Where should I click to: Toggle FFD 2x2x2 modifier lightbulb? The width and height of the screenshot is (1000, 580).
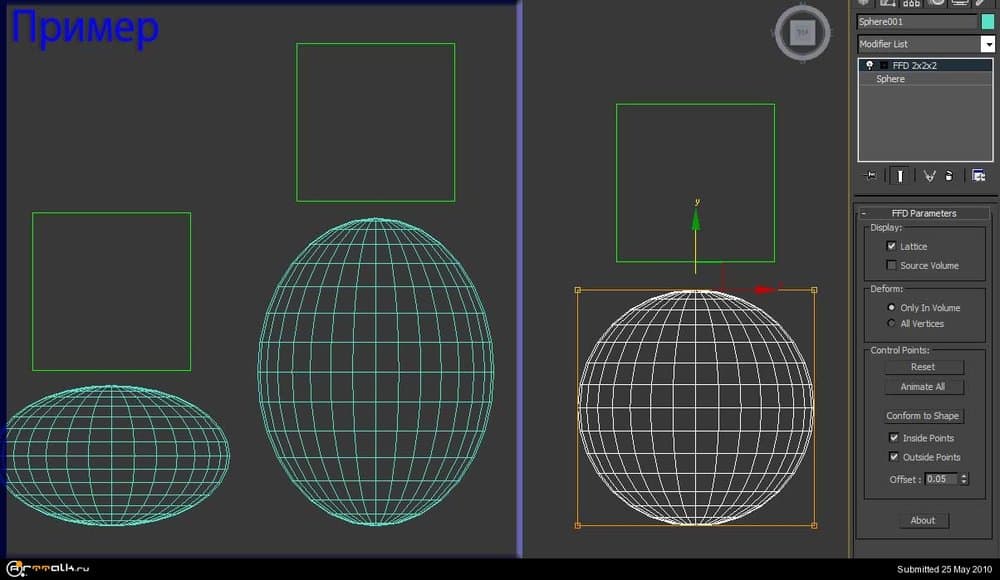869,65
